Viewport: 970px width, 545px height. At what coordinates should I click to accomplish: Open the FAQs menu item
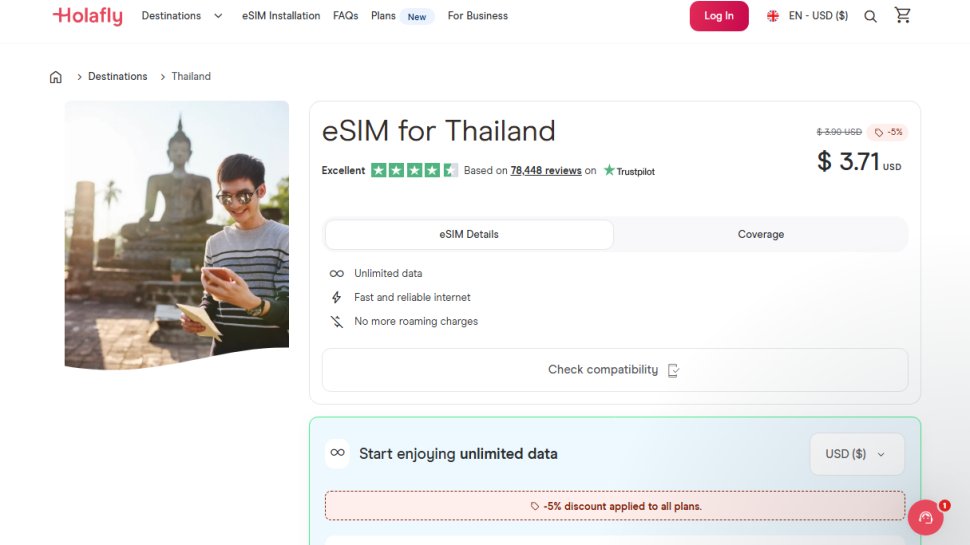[345, 16]
